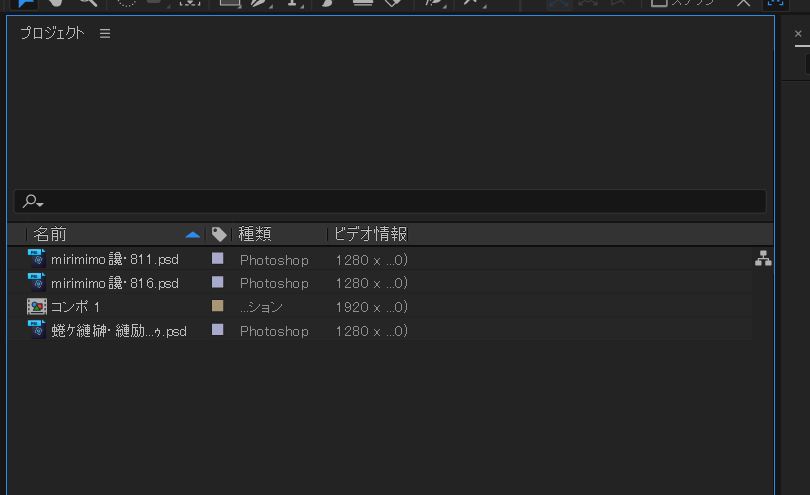
Task: Click the コンポ 1 composition icon
Action: point(37,307)
